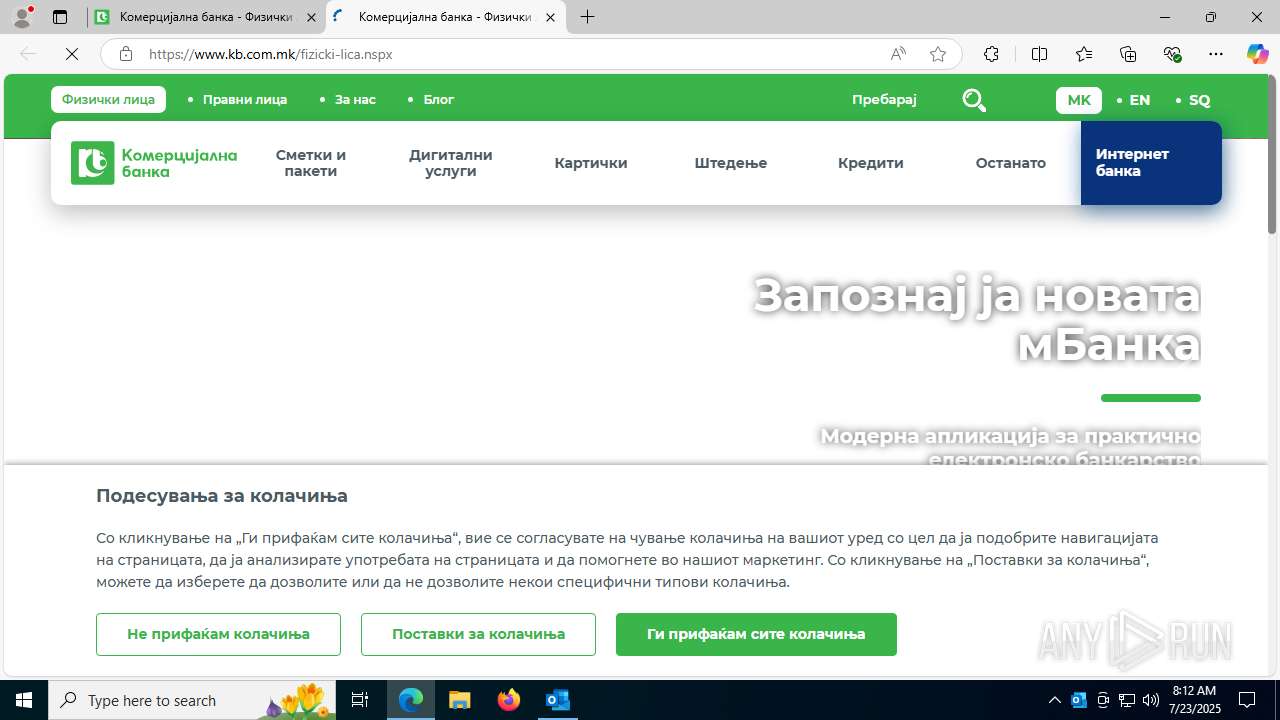Click the Запознај ја новата мБанка headline

(x=976, y=319)
